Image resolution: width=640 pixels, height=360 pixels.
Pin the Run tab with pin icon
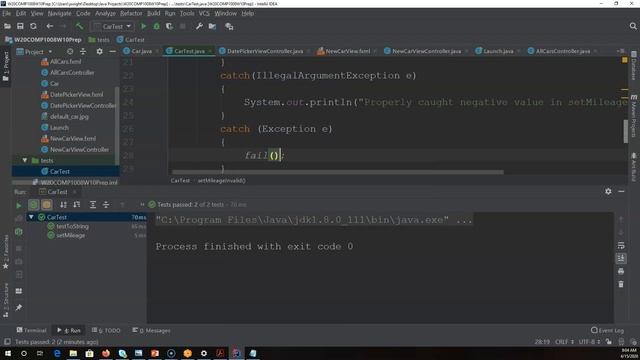click(19, 308)
